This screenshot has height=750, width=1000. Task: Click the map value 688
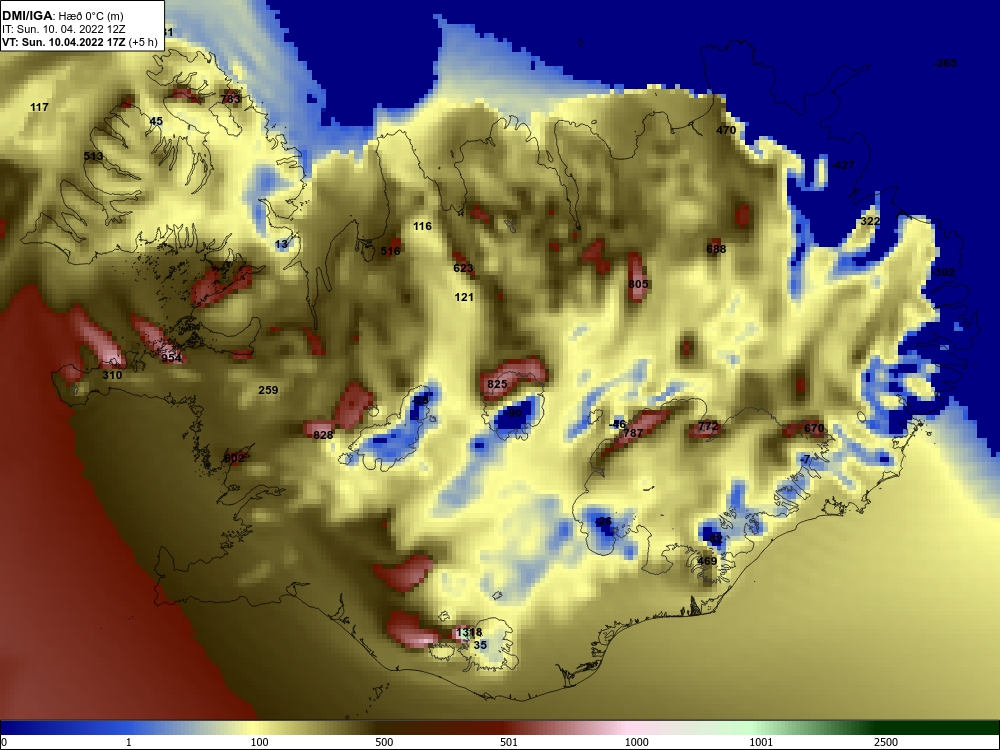pyautogui.click(x=716, y=249)
